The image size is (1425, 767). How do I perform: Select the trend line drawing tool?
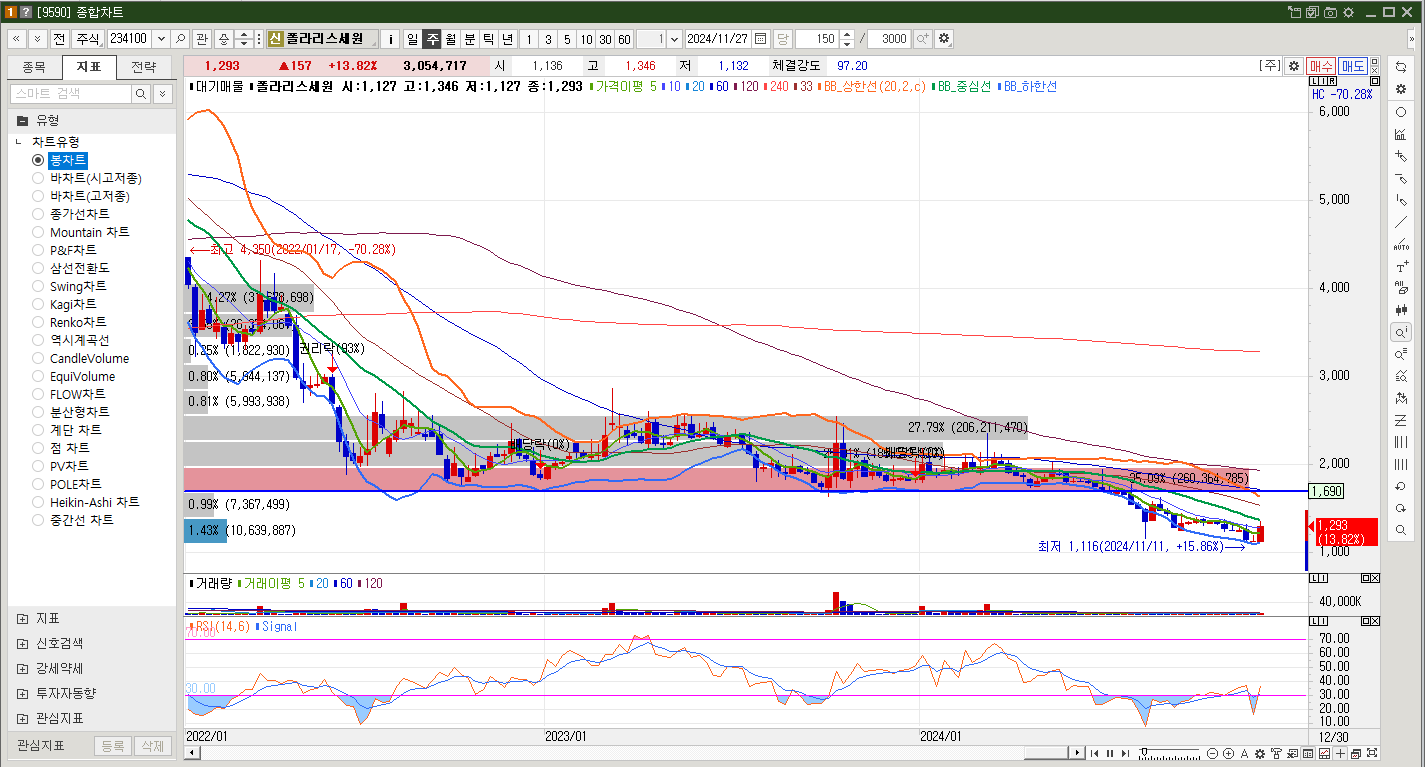(x=1400, y=222)
